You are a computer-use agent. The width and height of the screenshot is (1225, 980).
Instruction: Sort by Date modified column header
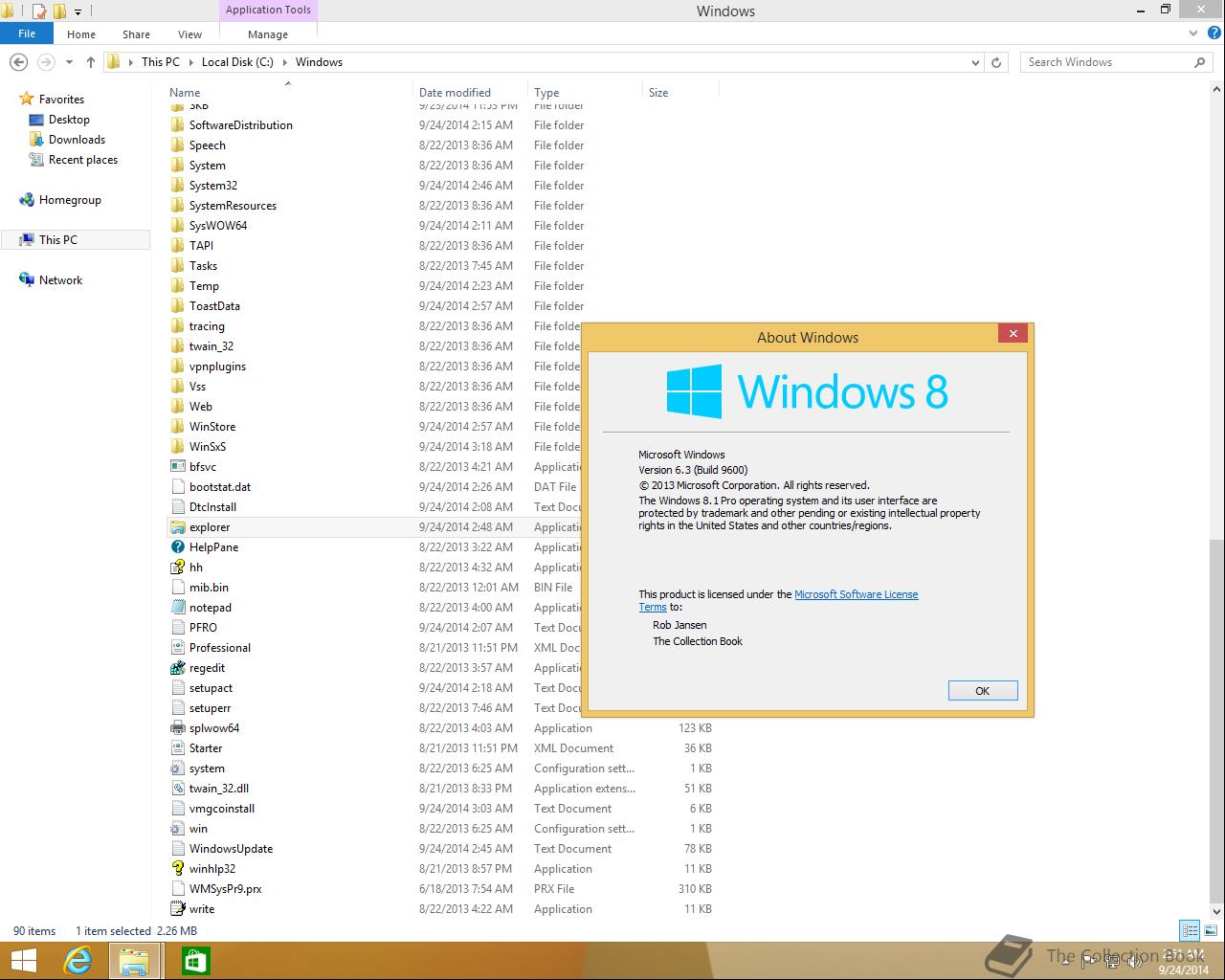(x=455, y=93)
